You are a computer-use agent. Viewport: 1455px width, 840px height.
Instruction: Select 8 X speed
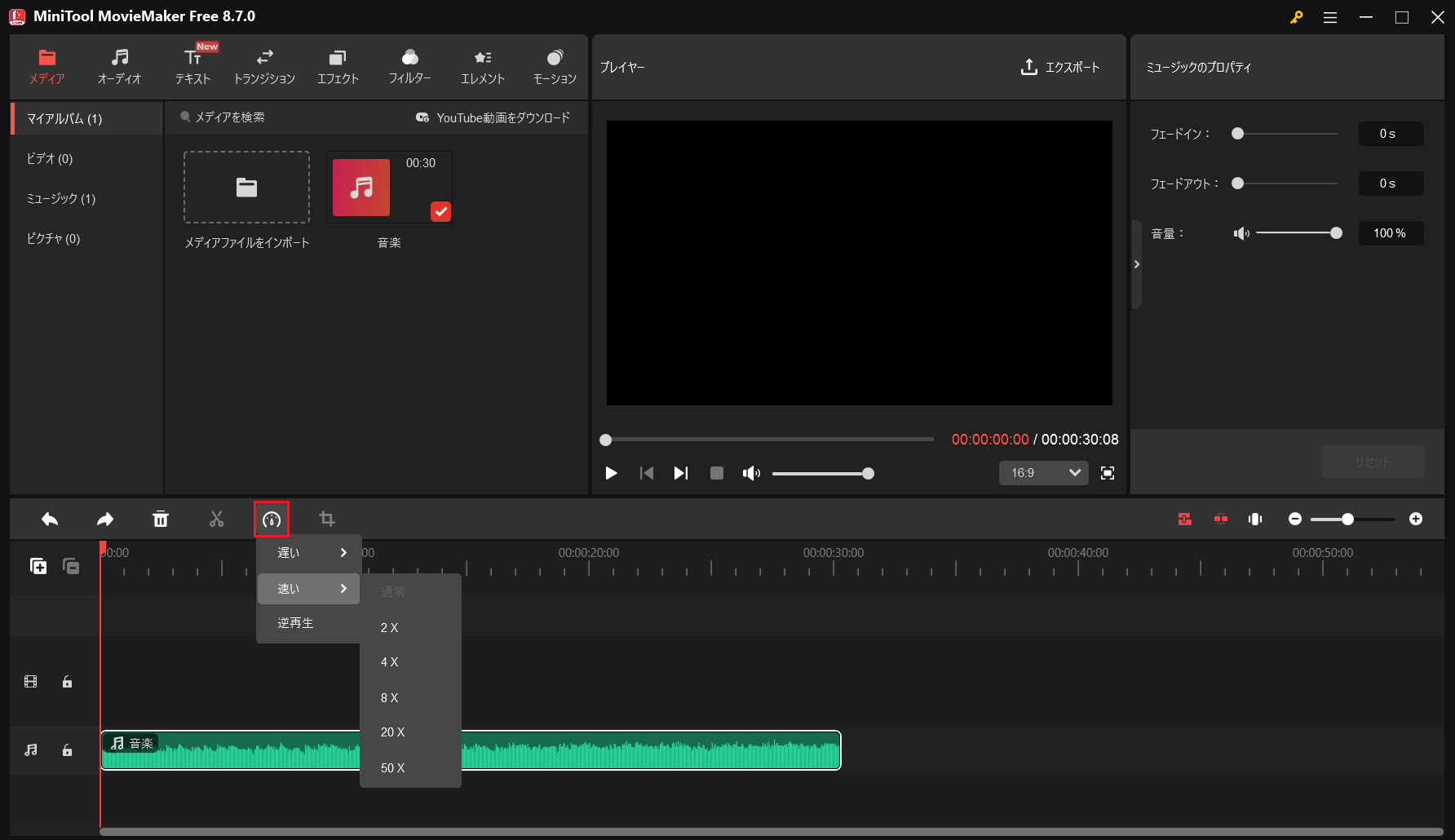tap(411, 698)
